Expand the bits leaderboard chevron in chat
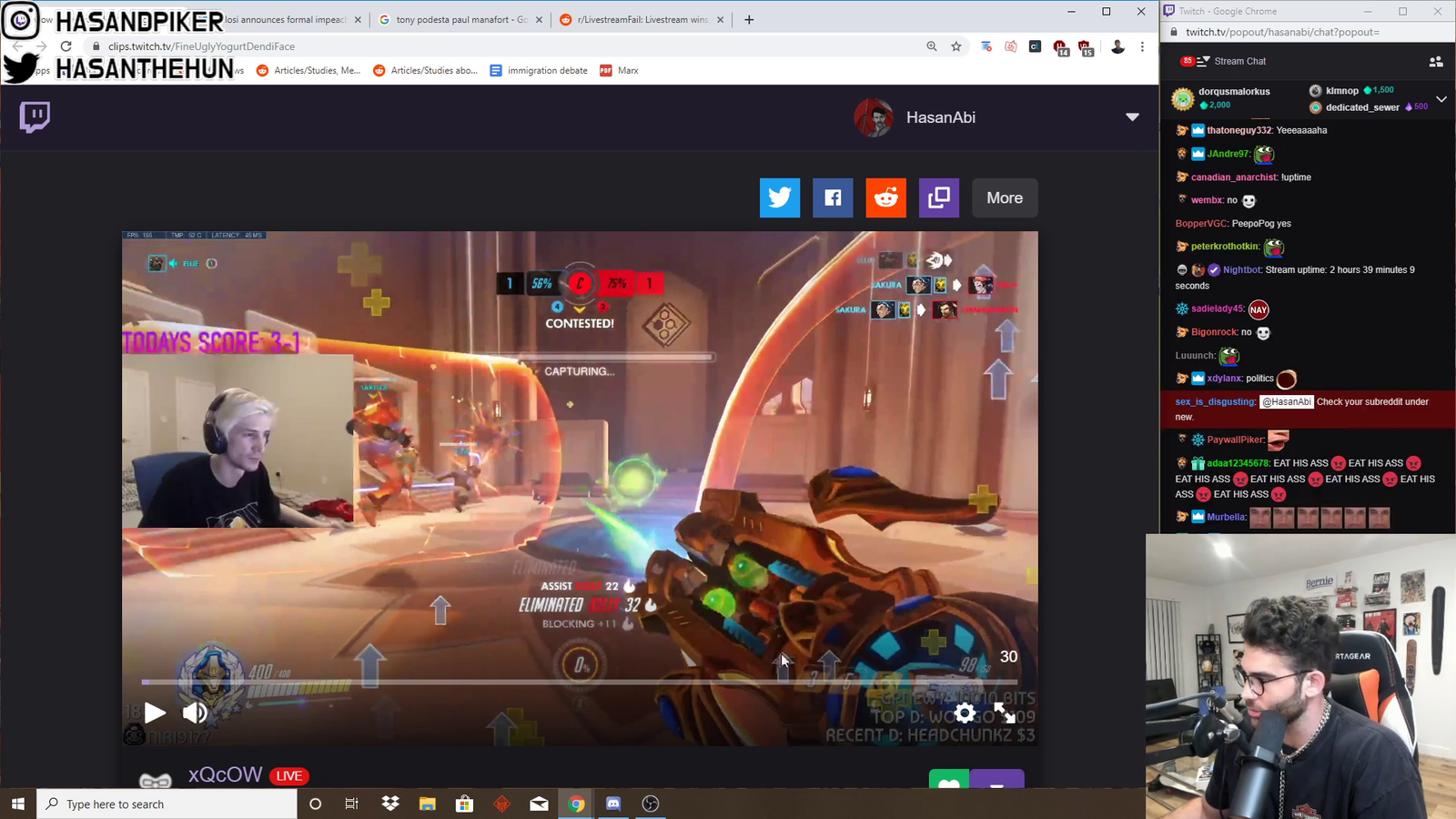The image size is (1456, 819). point(1441,98)
